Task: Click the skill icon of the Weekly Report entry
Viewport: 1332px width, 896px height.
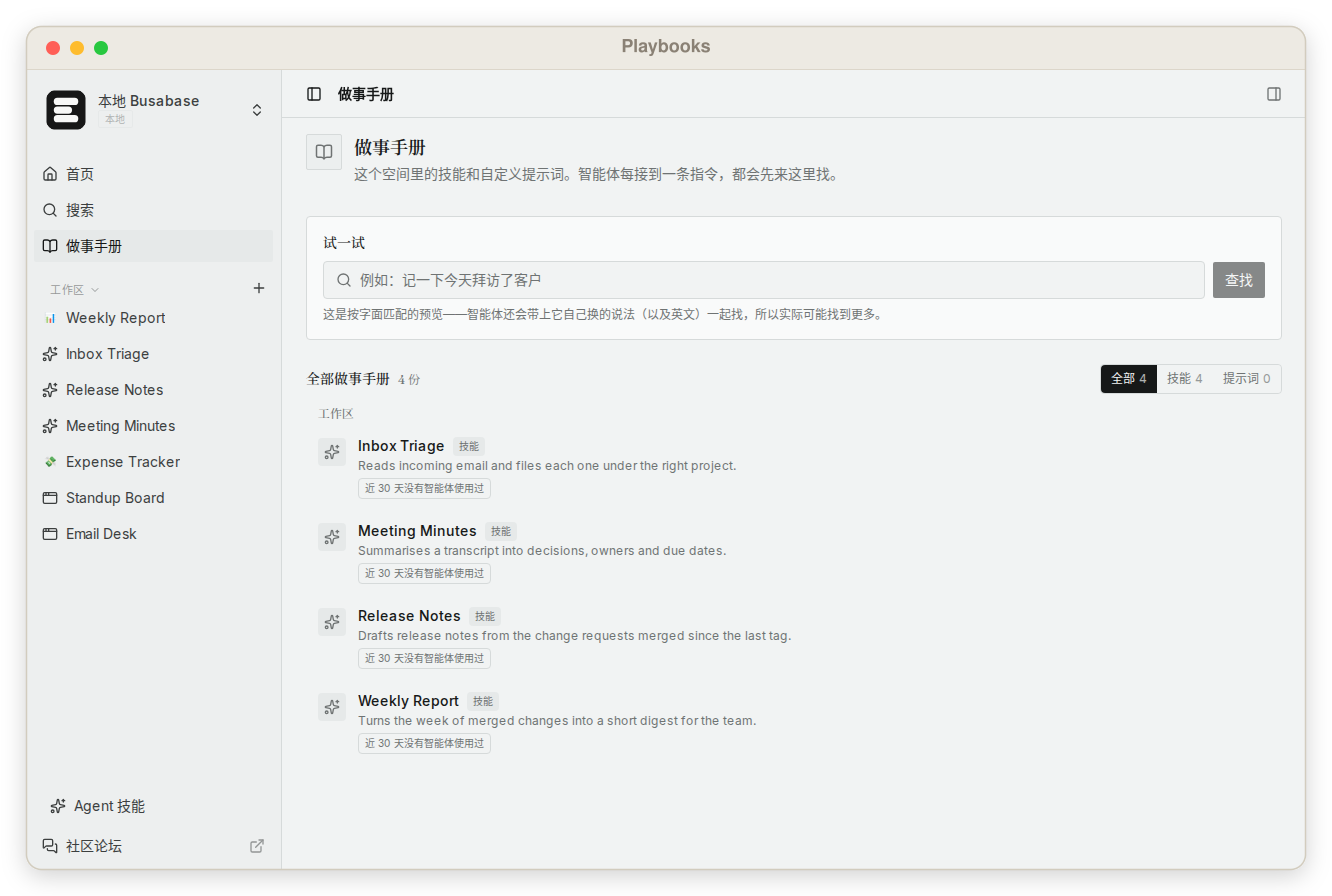Action: [332, 707]
